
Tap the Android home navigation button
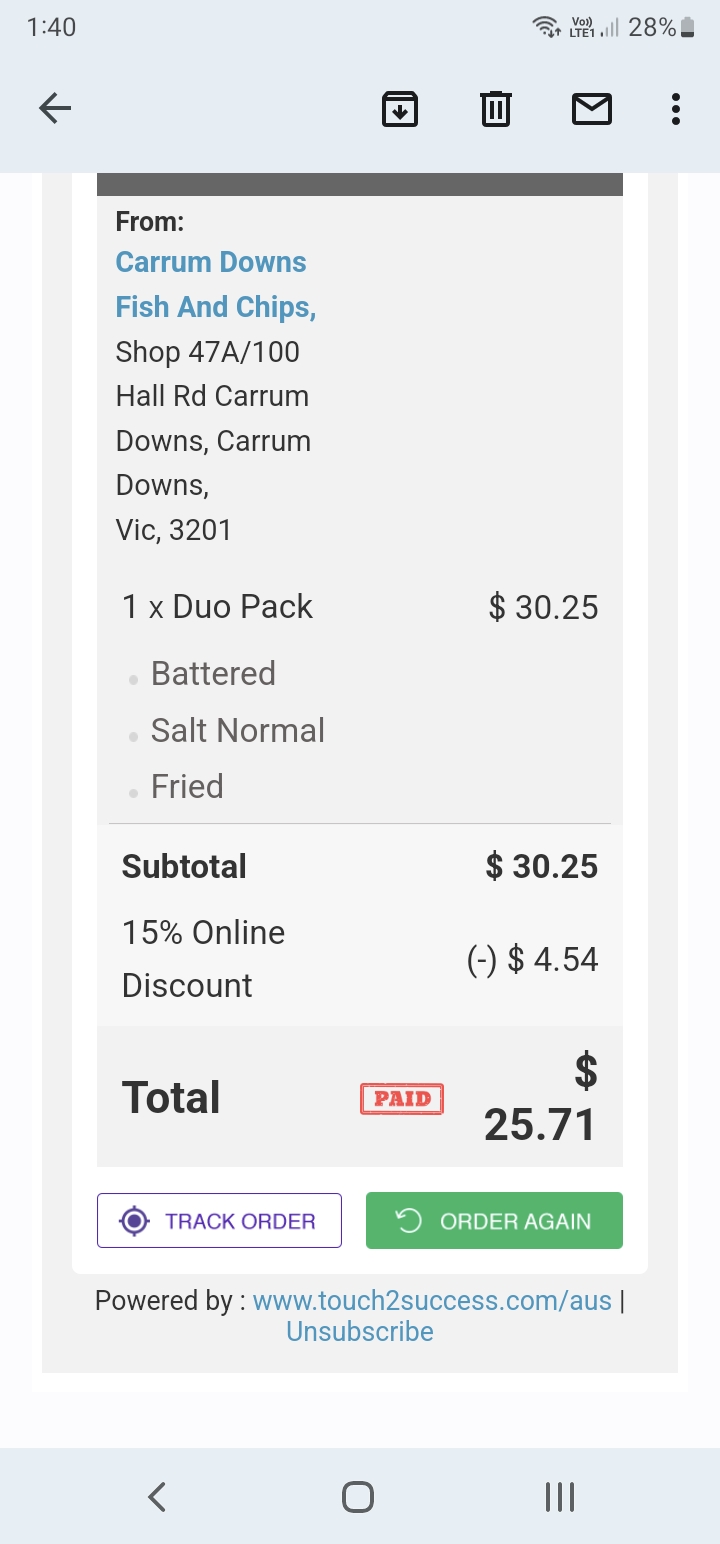358,1496
